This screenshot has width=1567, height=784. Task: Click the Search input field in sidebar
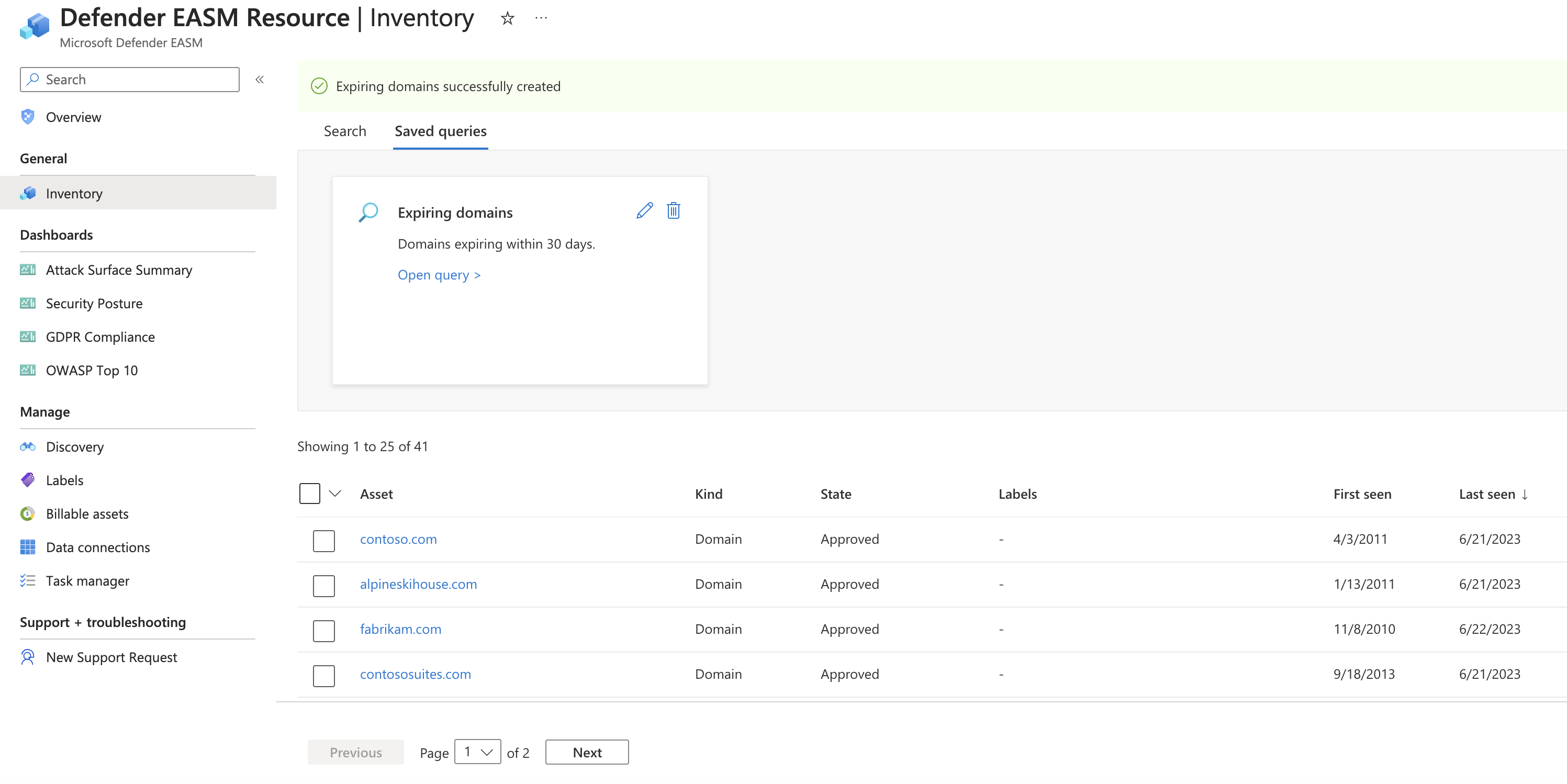pos(130,79)
